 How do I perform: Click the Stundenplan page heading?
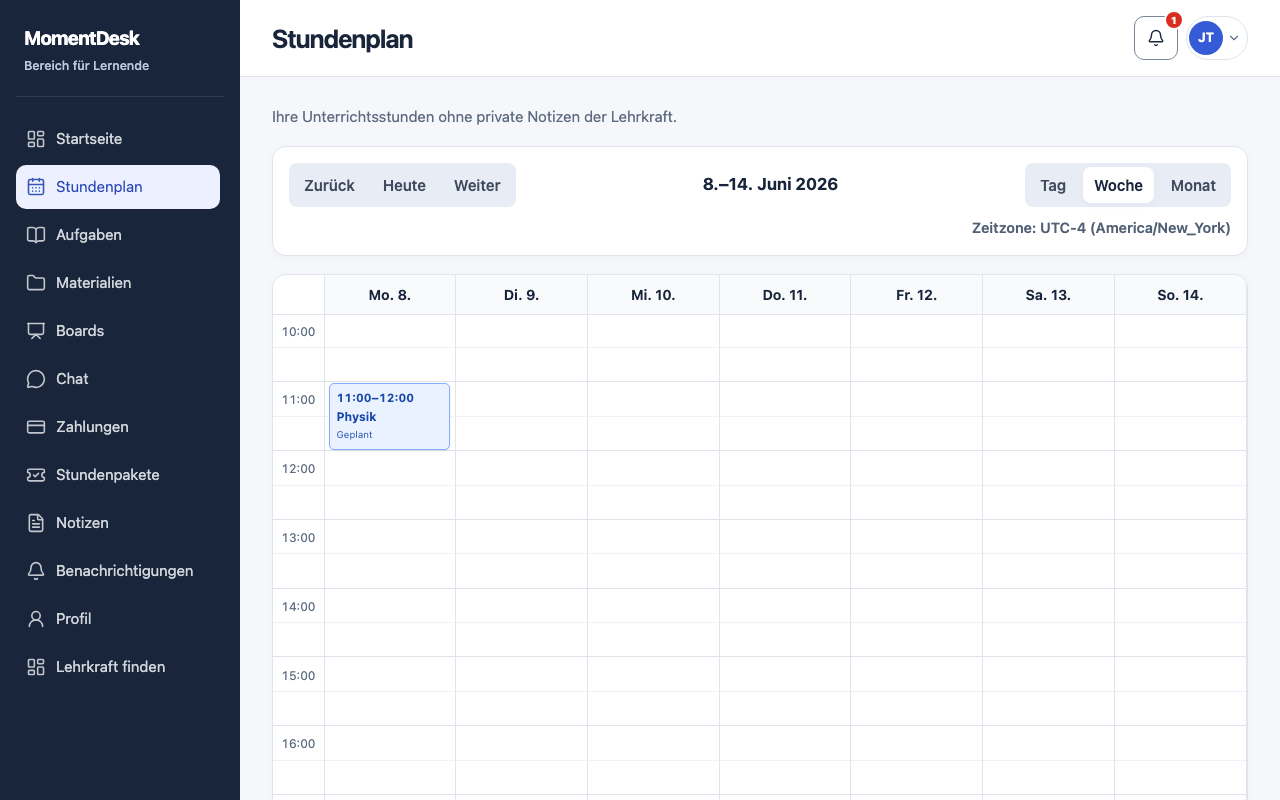click(342, 39)
